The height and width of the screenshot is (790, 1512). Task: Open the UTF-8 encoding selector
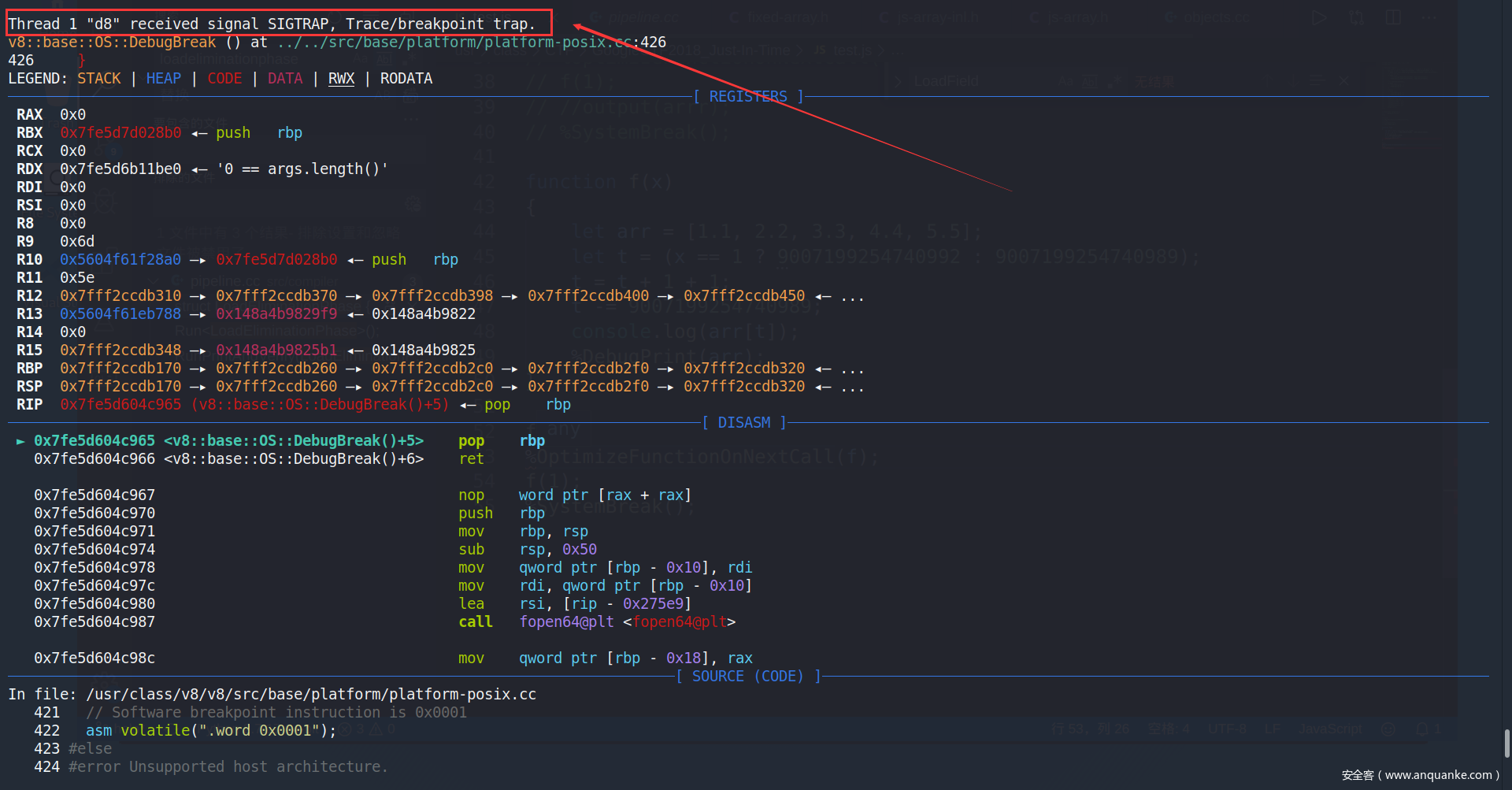click(1227, 729)
